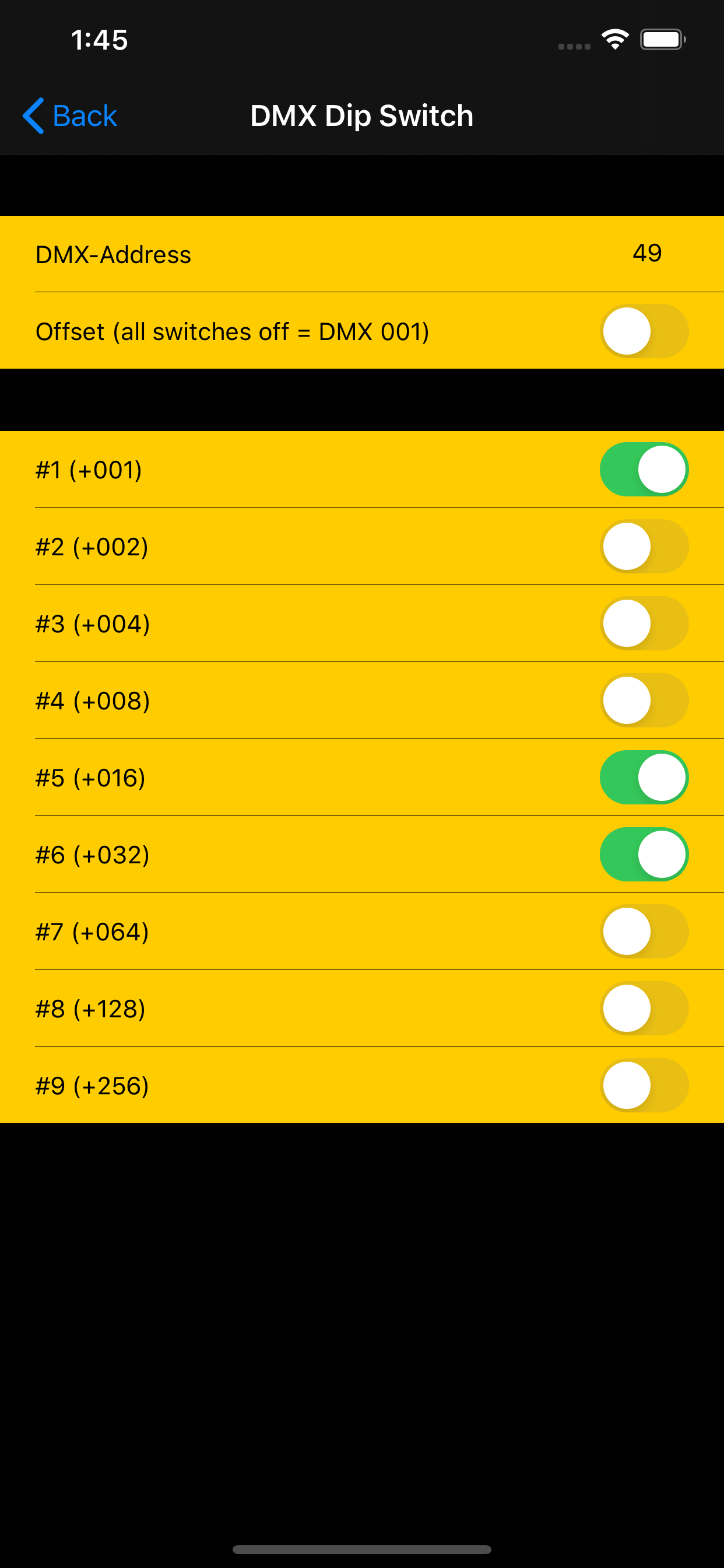Tap the DMX-Address row
The image size is (724, 1568).
click(362, 254)
